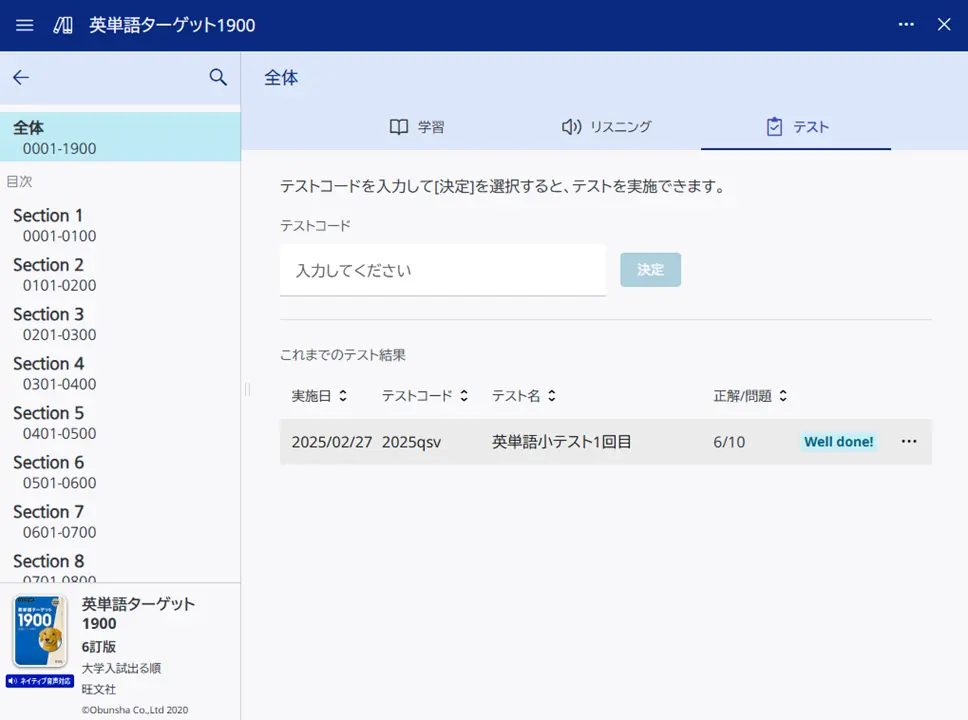
Task: Open the hamburger navigation menu
Action: [24, 25]
